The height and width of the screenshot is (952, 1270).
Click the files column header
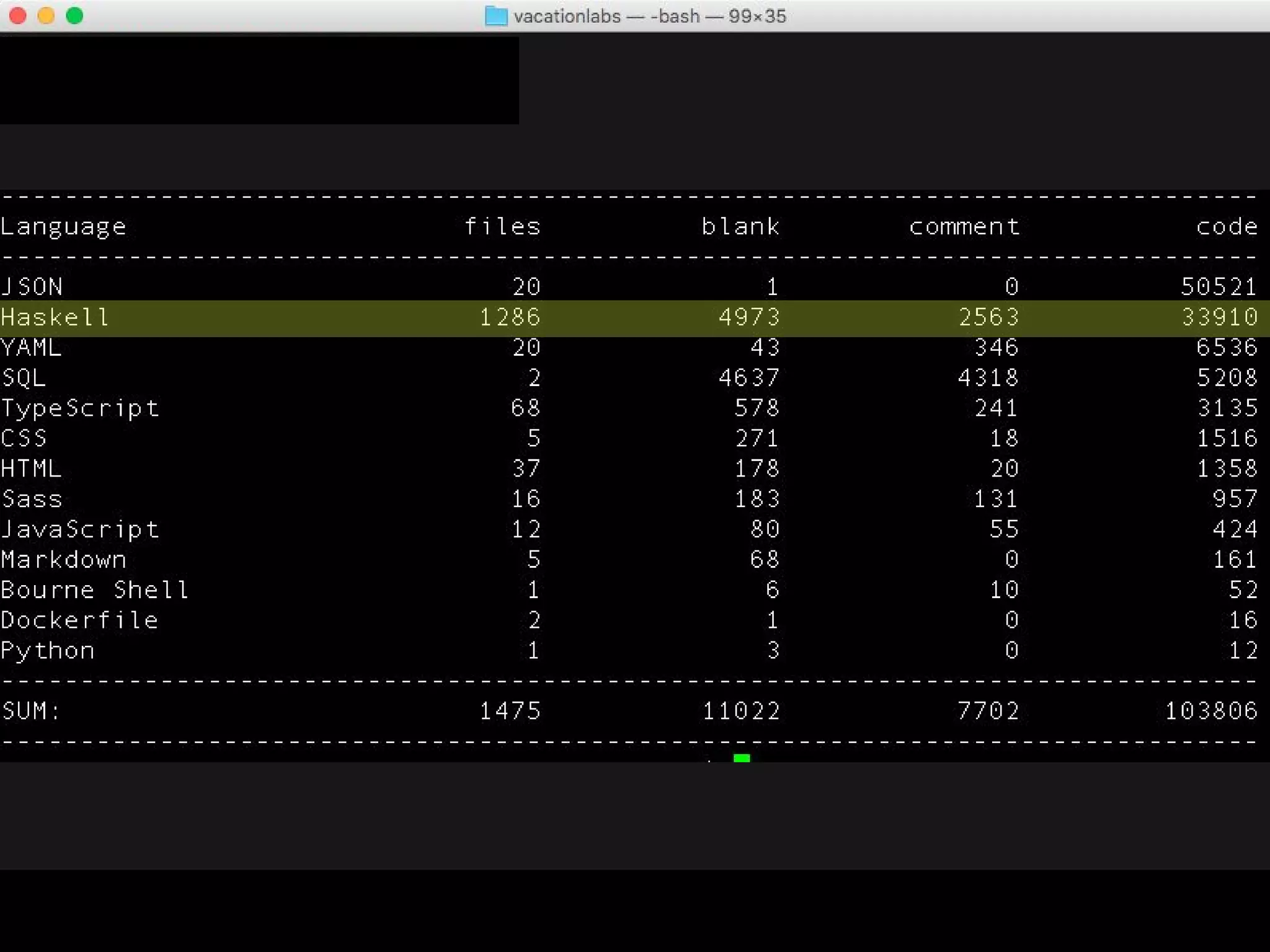502,226
